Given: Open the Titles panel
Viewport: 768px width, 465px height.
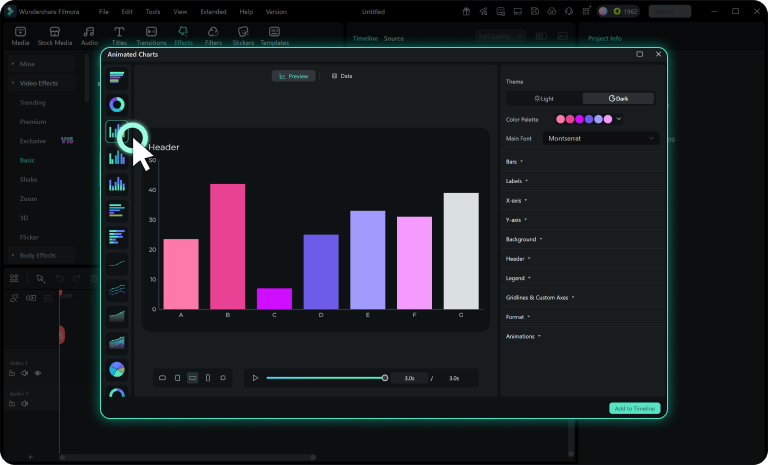Looking at the screenshot, I should pyautogui.click(x=119, y=36).
